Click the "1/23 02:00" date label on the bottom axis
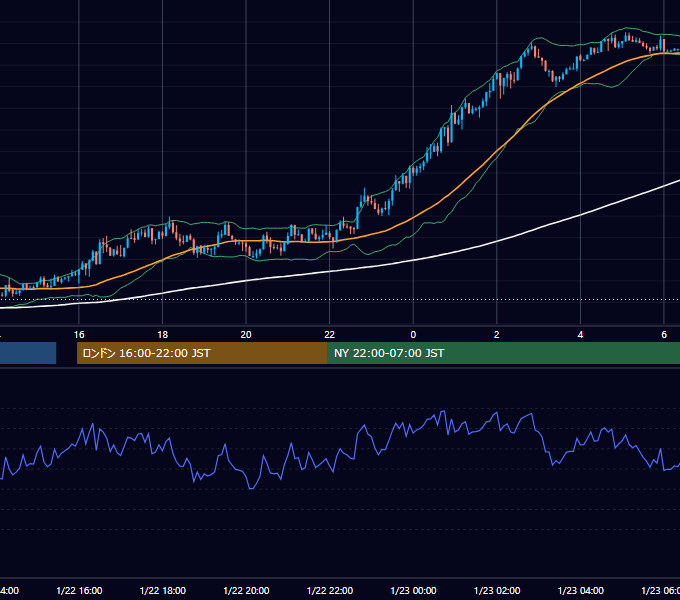 [x=497, y=591]
